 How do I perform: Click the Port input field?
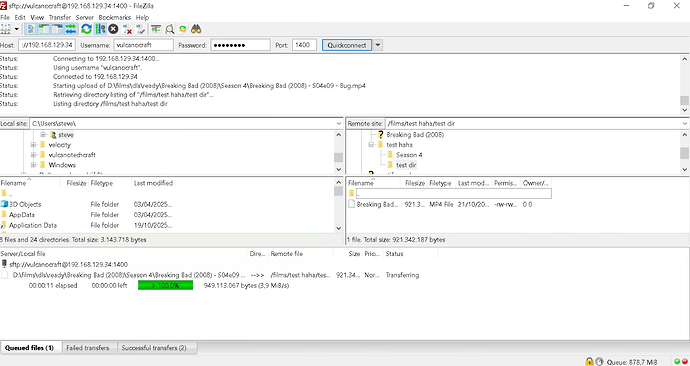click(x=304, y=45)
